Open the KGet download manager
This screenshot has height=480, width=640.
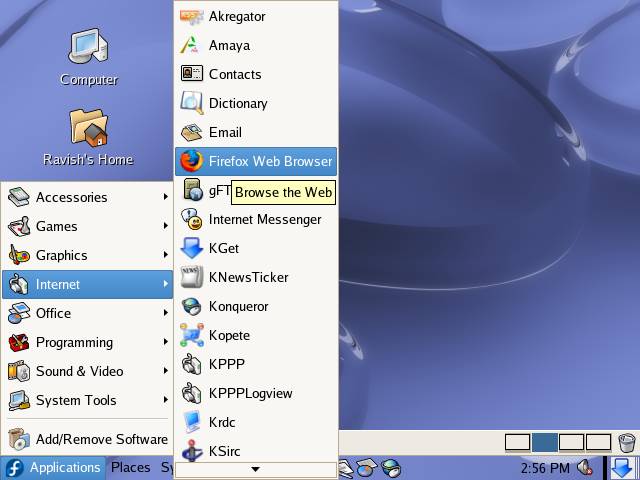[x=223, y=248]
